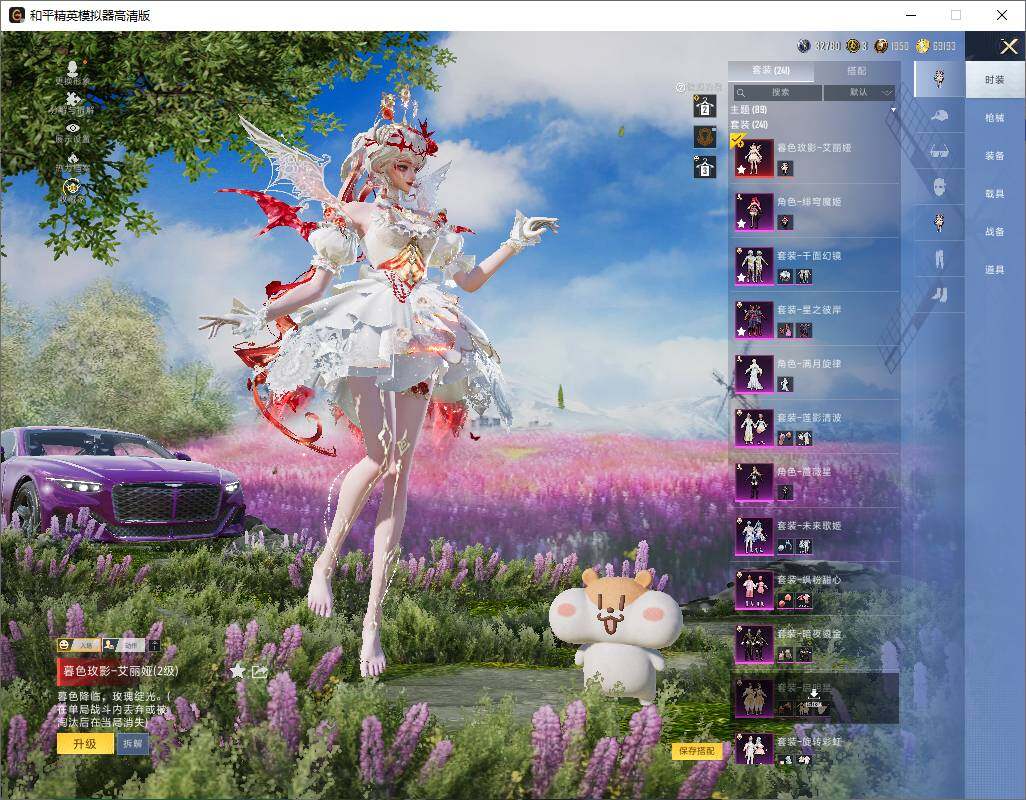The height and width of the screenshot is (800, 1026).
Task: Expand the 主题 (89) section arrow
Action: [893, 110]
